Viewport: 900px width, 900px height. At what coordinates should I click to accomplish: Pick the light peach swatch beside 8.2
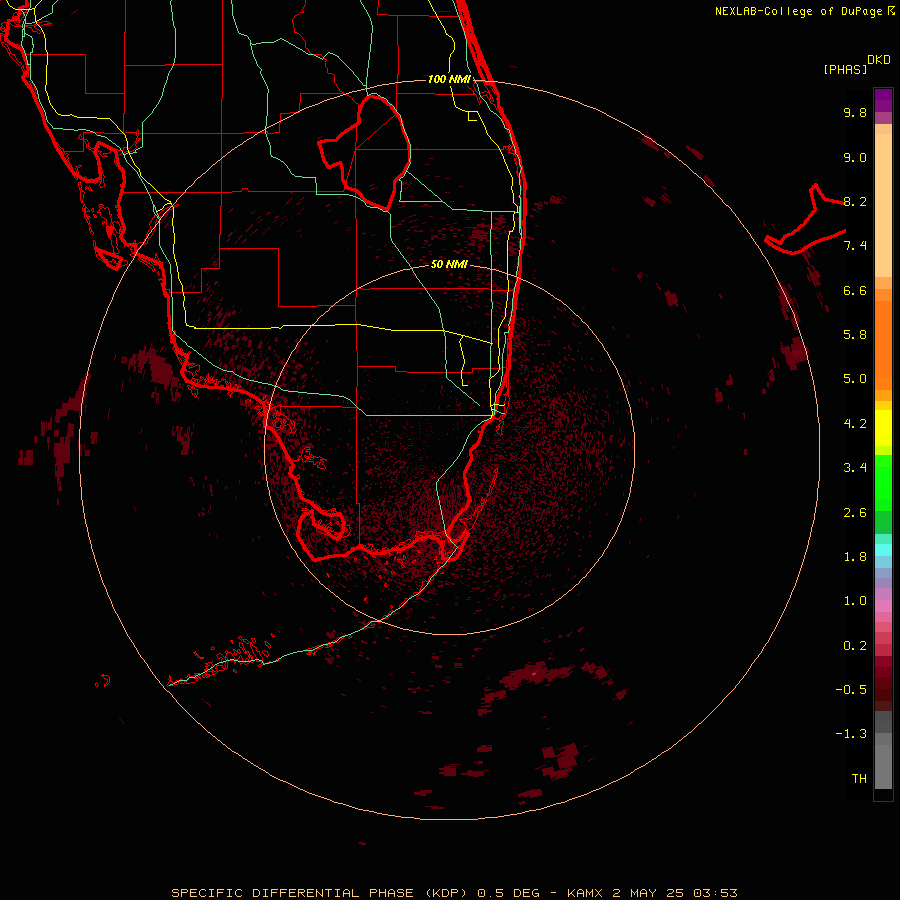(883, 205)
